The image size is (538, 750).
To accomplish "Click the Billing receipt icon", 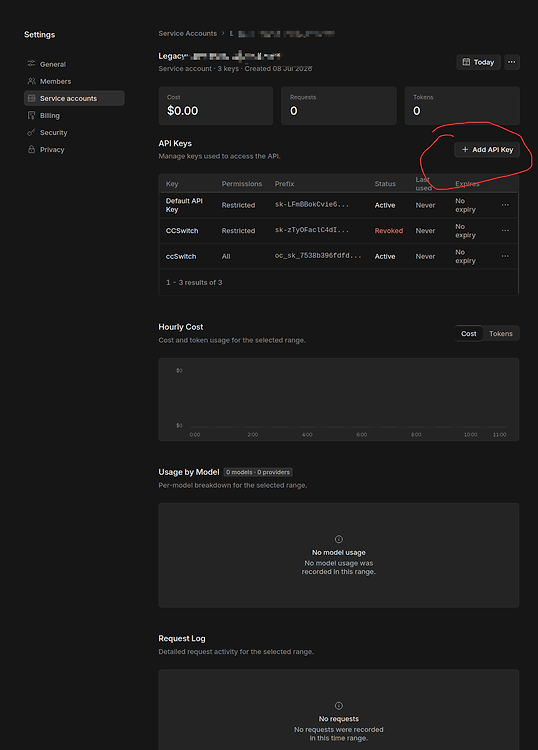I will pos(32,115).
